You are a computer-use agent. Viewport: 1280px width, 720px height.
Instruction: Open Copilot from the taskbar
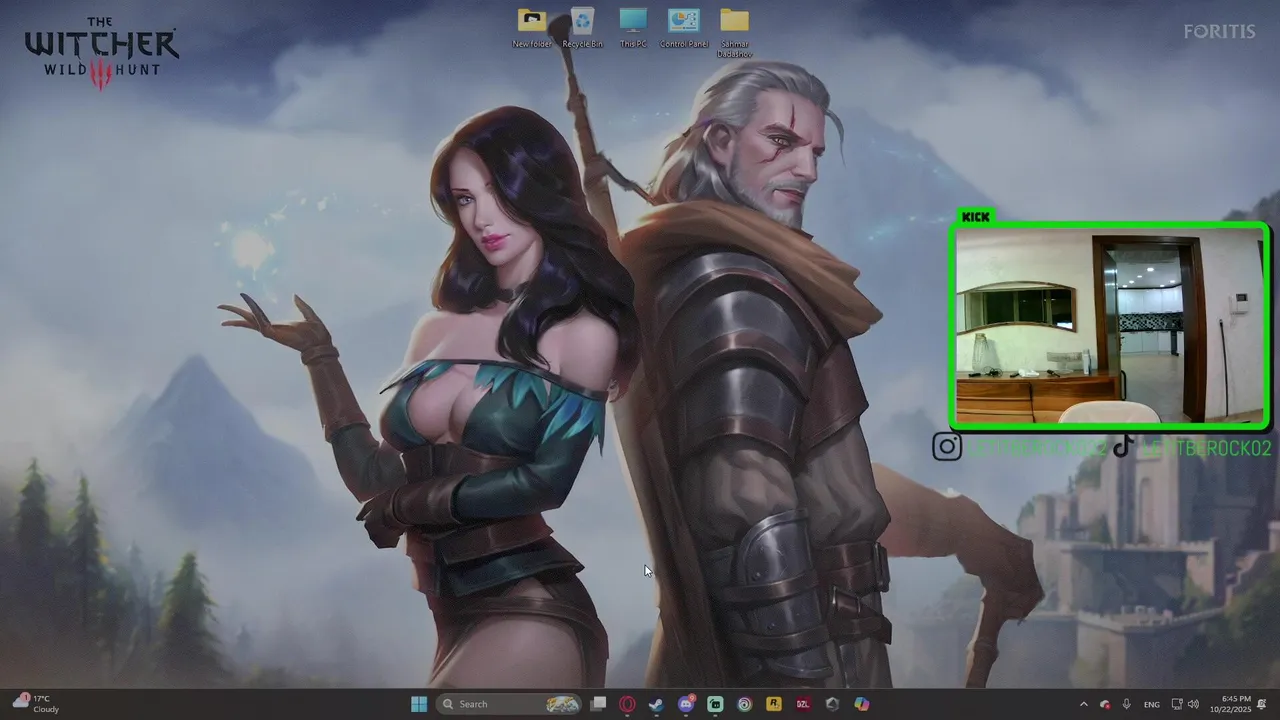coord(861,704)
